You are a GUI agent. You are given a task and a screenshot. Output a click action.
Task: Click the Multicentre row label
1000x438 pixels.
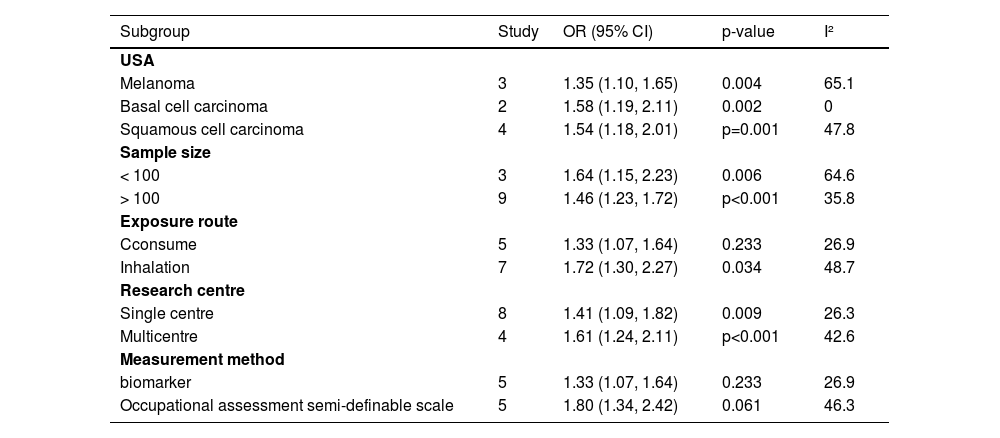click(159, 336)
